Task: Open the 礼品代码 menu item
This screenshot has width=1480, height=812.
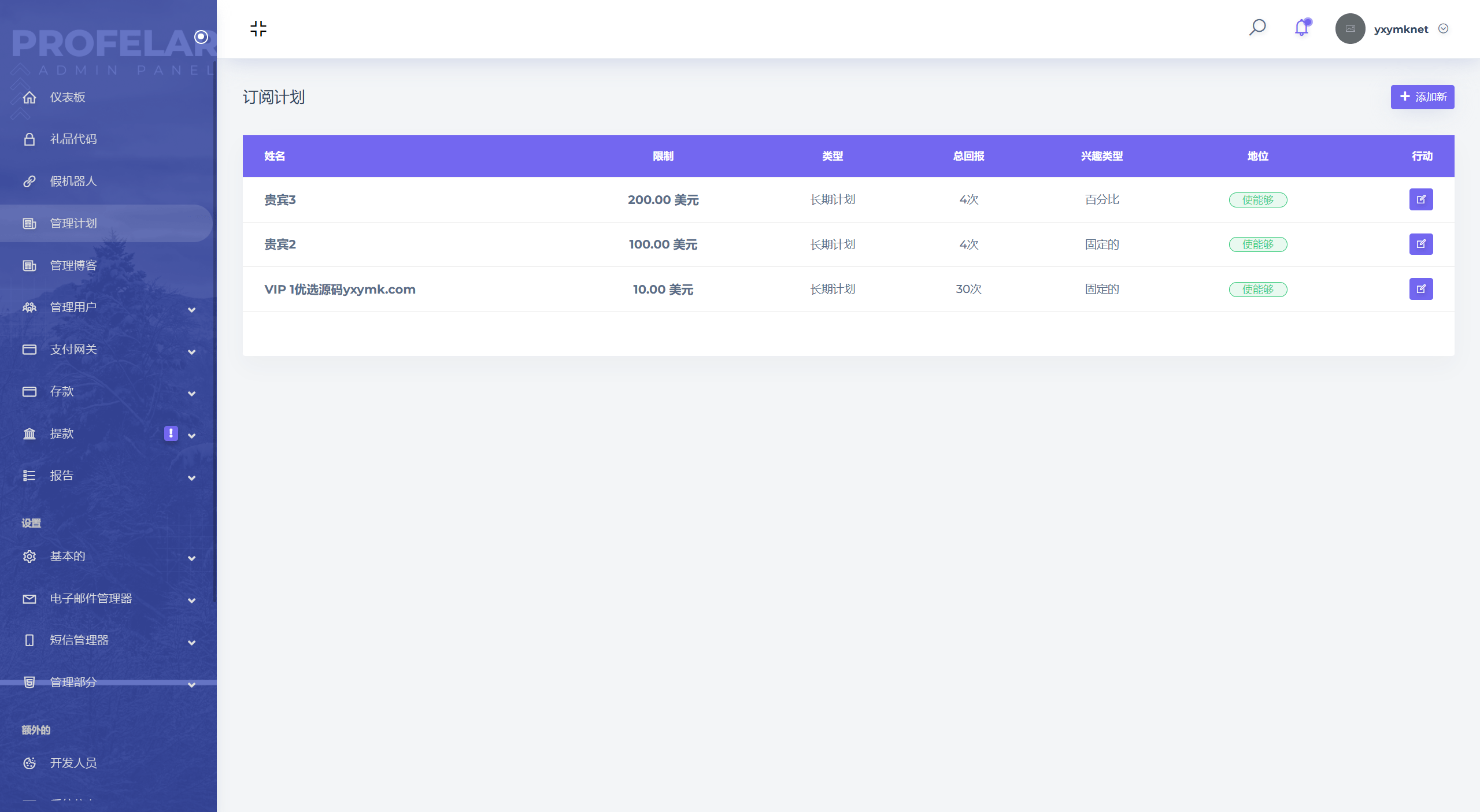Action: tap(73, 139)
